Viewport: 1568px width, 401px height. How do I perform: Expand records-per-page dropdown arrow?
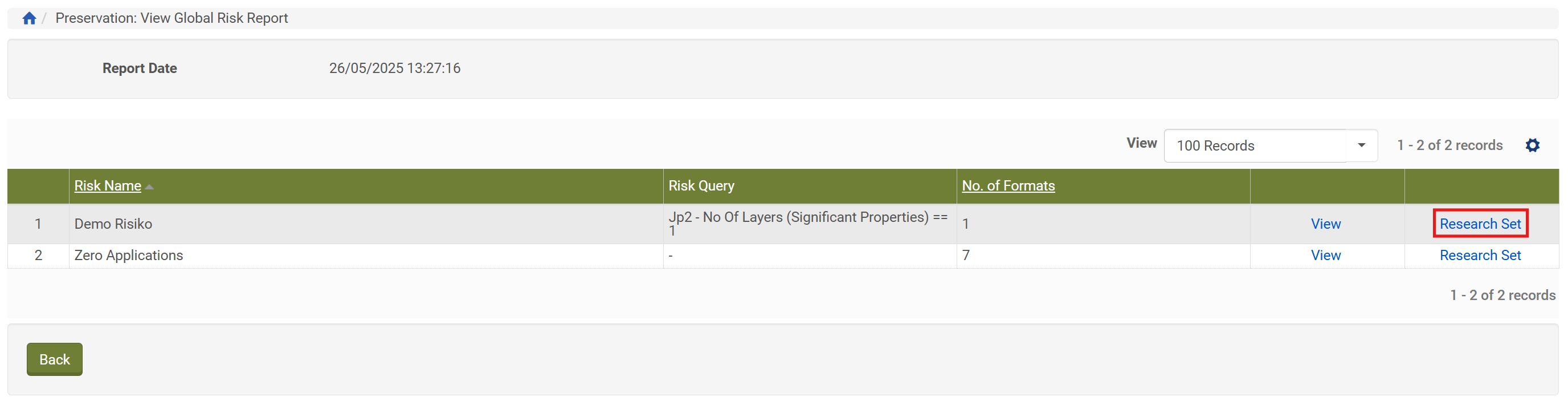pyautogui.click(x=1361, y=145)
